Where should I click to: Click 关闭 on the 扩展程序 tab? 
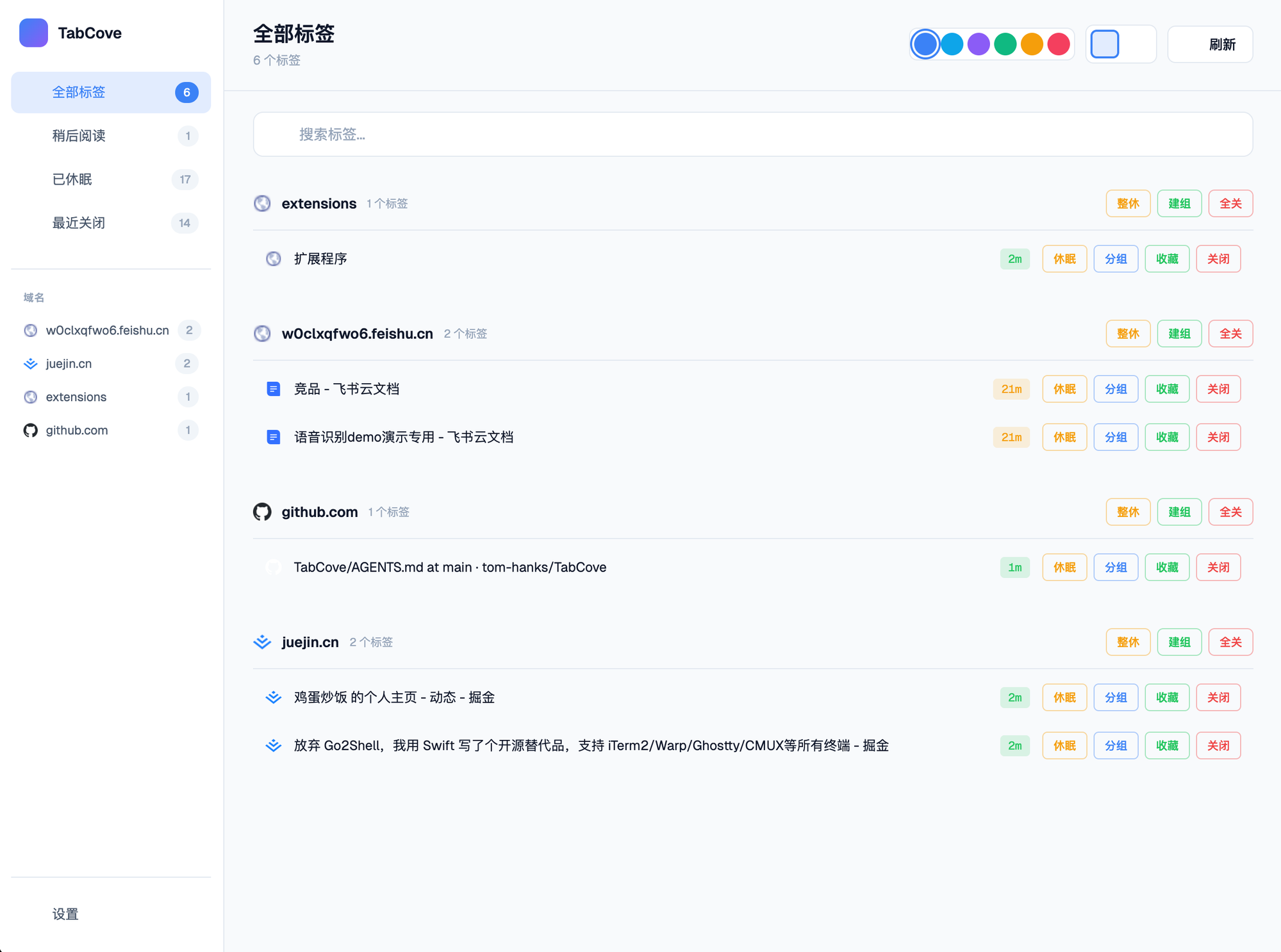point(1218,259)
